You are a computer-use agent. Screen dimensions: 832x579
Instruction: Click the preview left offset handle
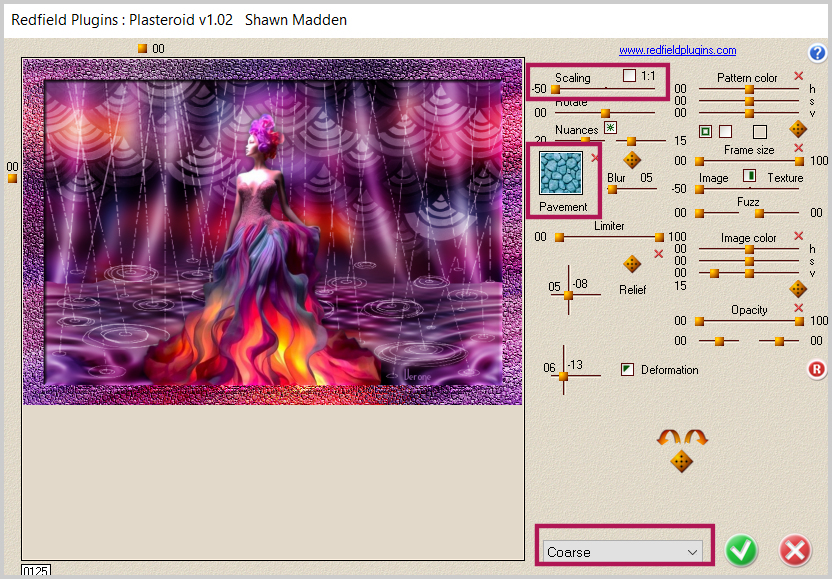click(12, 178)
